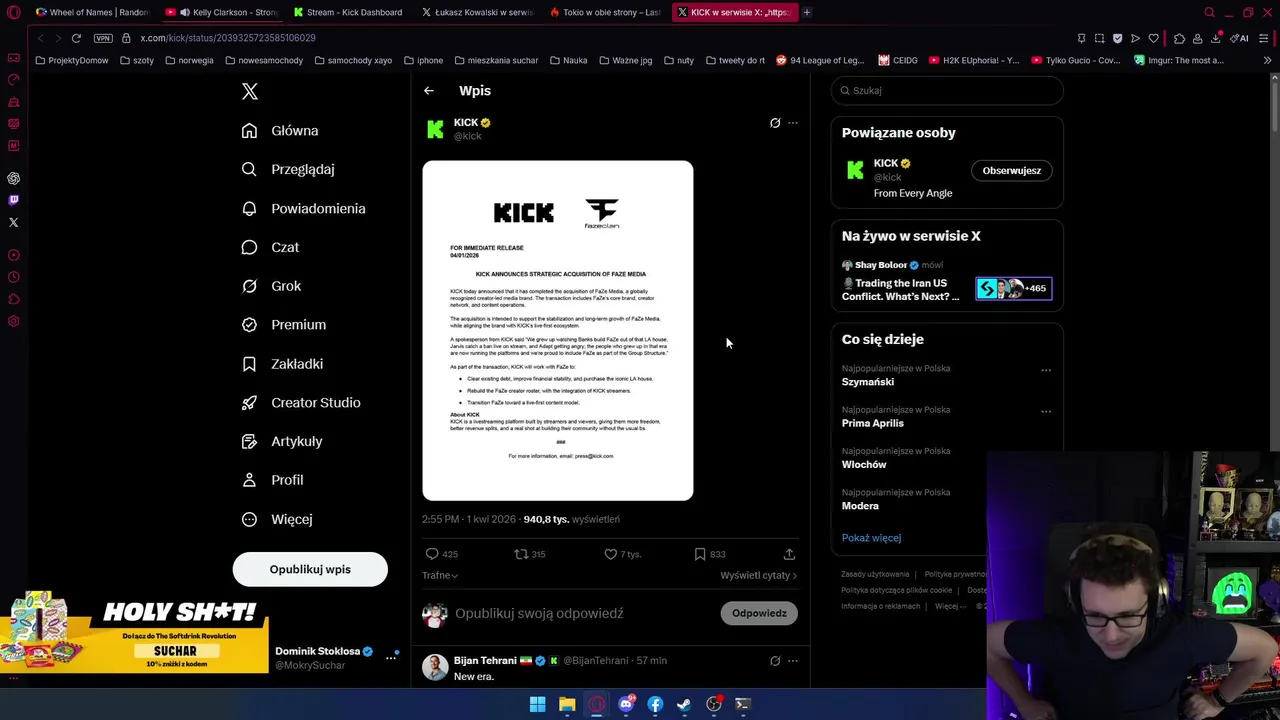Open Informacja o reklamach link
The image size is (1280, 720).
(x=880, y=606)
